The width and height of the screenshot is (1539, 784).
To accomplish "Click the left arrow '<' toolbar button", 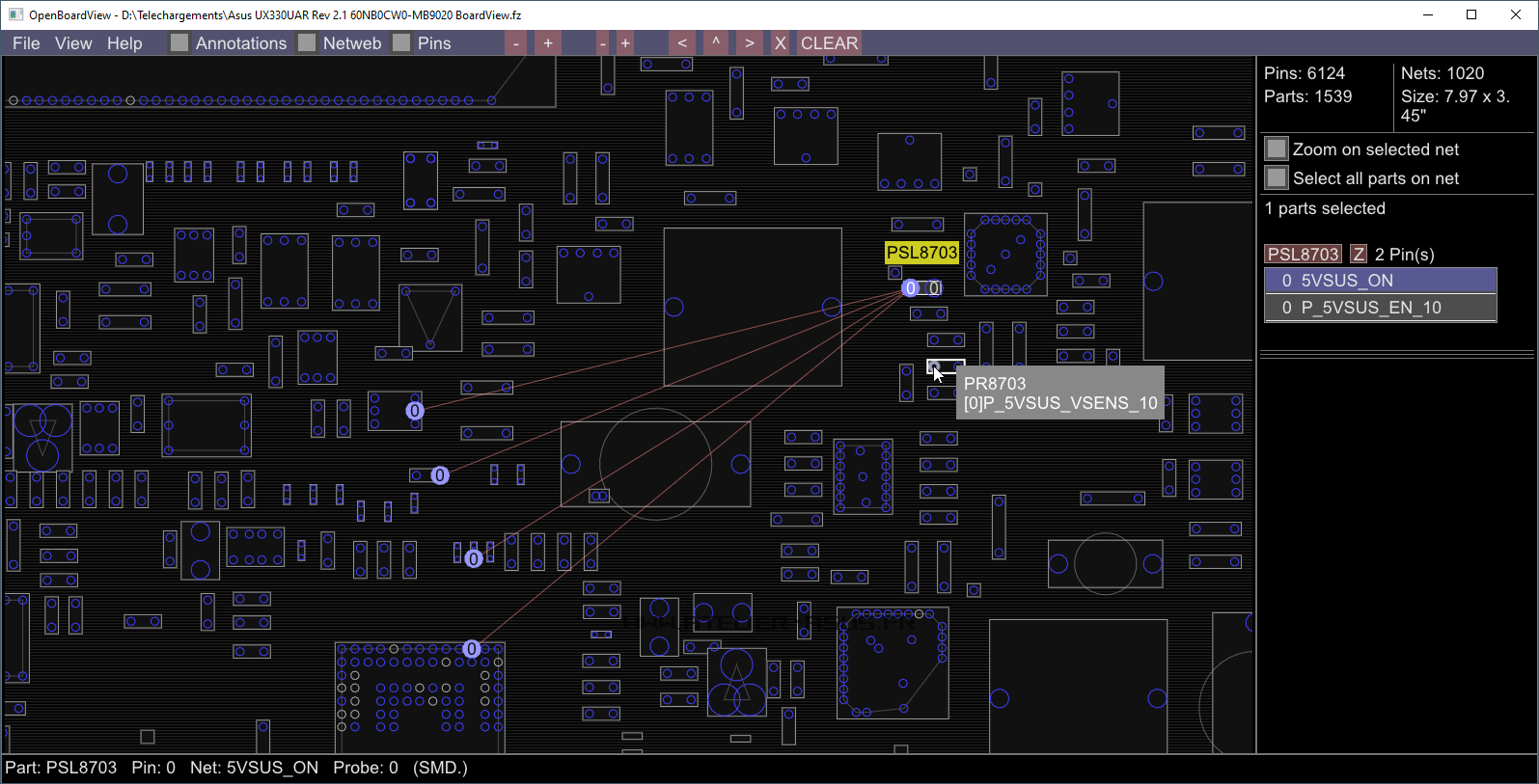I will [682, 43].
